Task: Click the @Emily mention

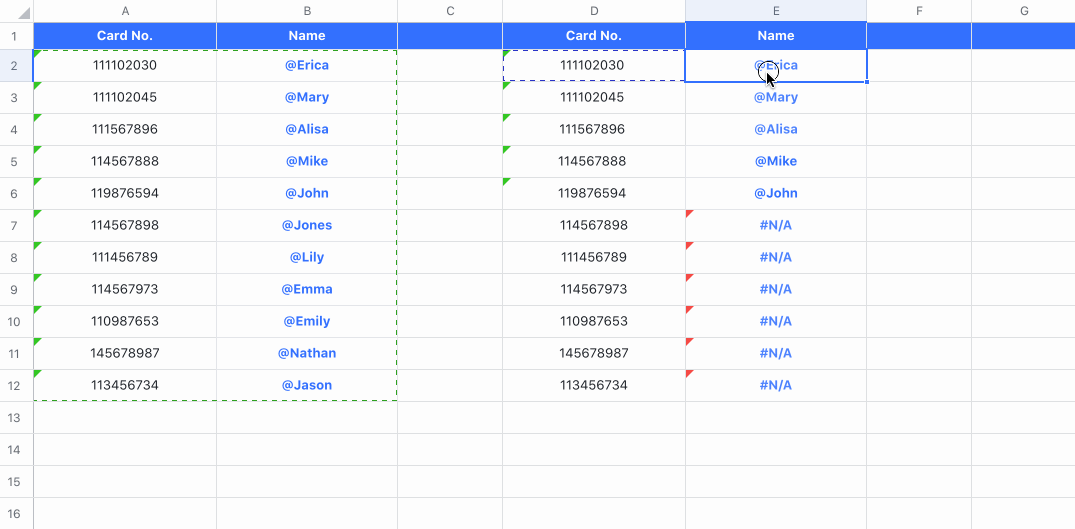Action: coord(307,321)
